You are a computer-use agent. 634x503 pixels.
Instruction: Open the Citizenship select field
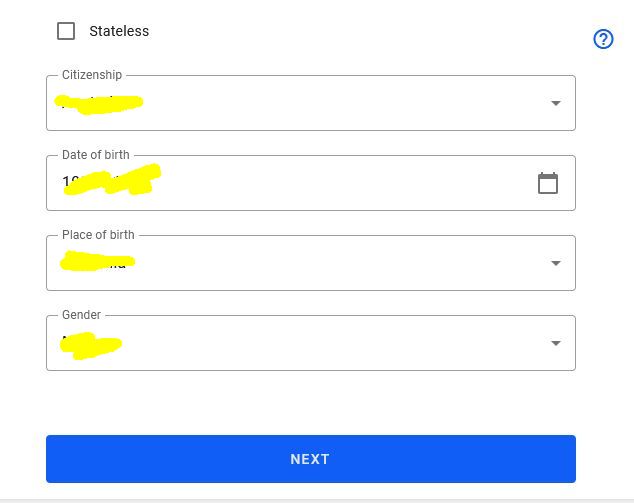point(311,103)
